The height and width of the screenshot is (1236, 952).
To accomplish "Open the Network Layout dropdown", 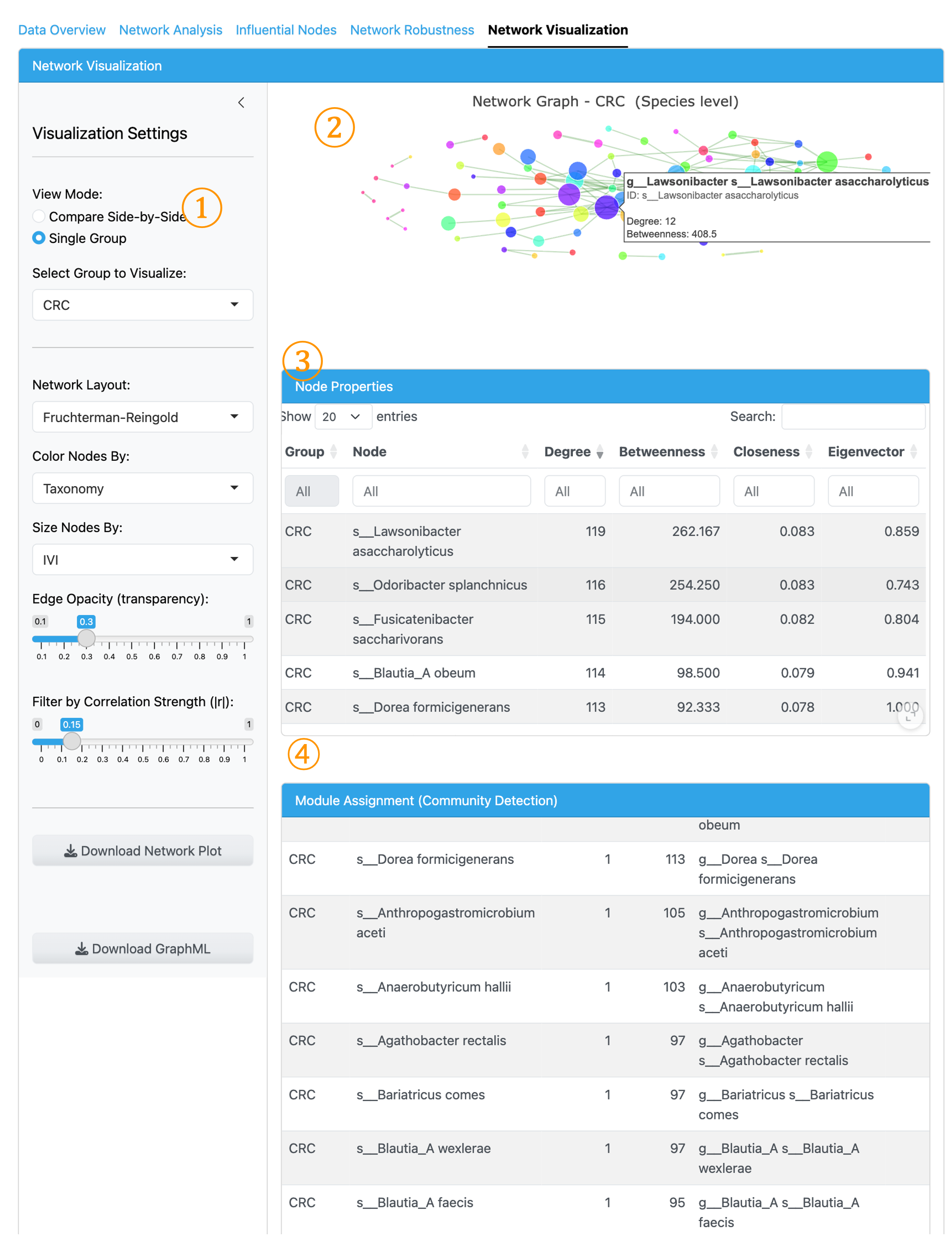I will (x=143, y=417).
